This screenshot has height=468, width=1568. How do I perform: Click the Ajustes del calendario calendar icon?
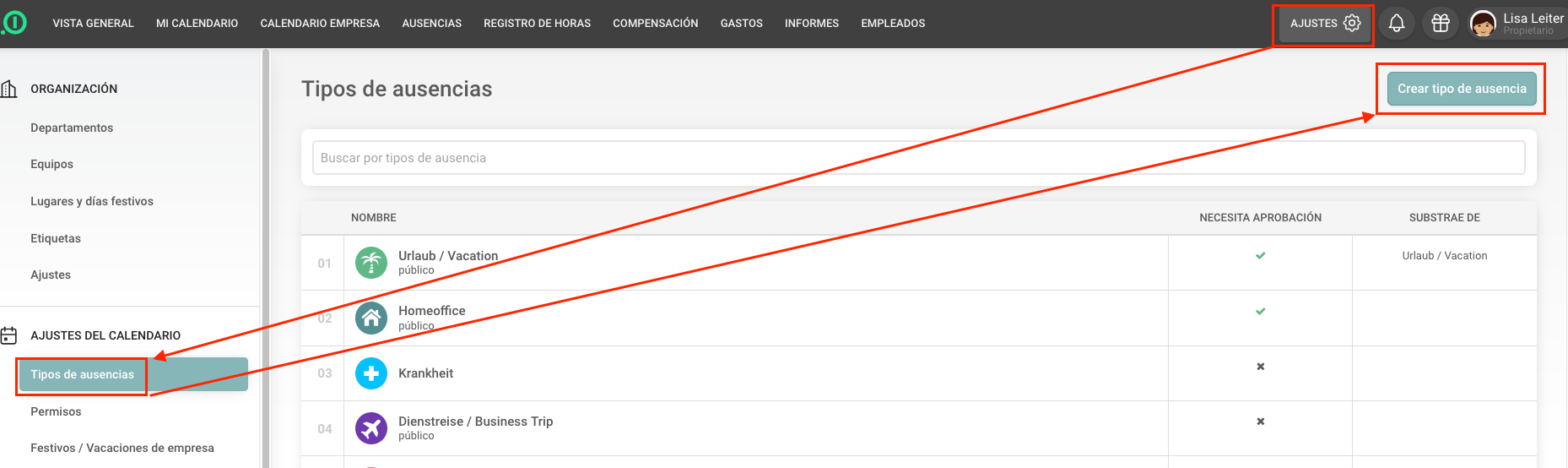pos(9,335)
